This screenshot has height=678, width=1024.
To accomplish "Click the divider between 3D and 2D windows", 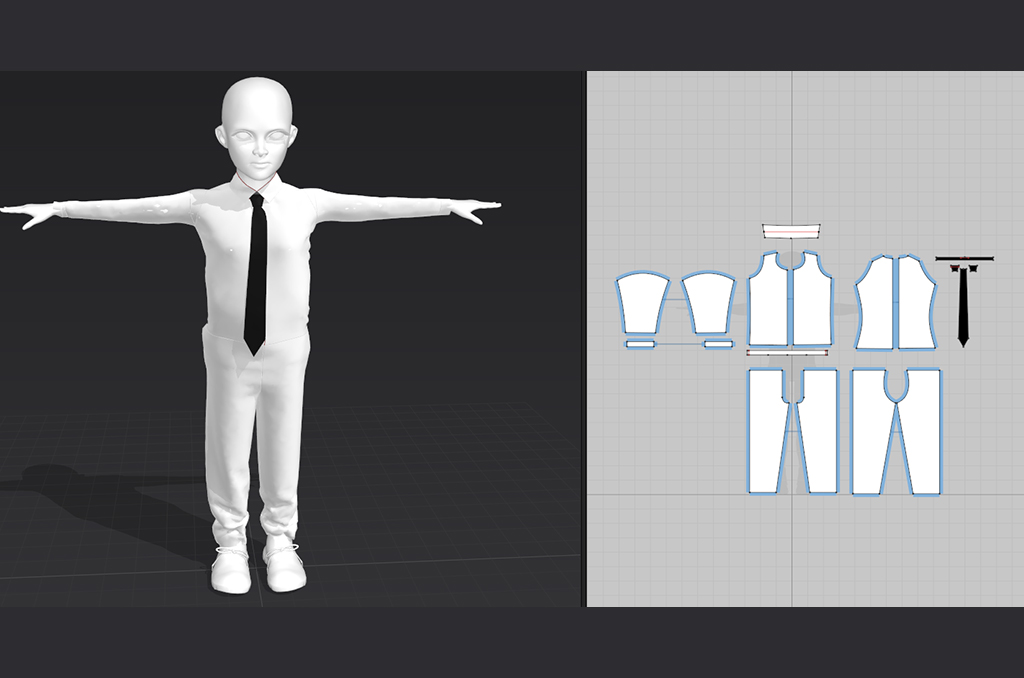I will [583, 340].
